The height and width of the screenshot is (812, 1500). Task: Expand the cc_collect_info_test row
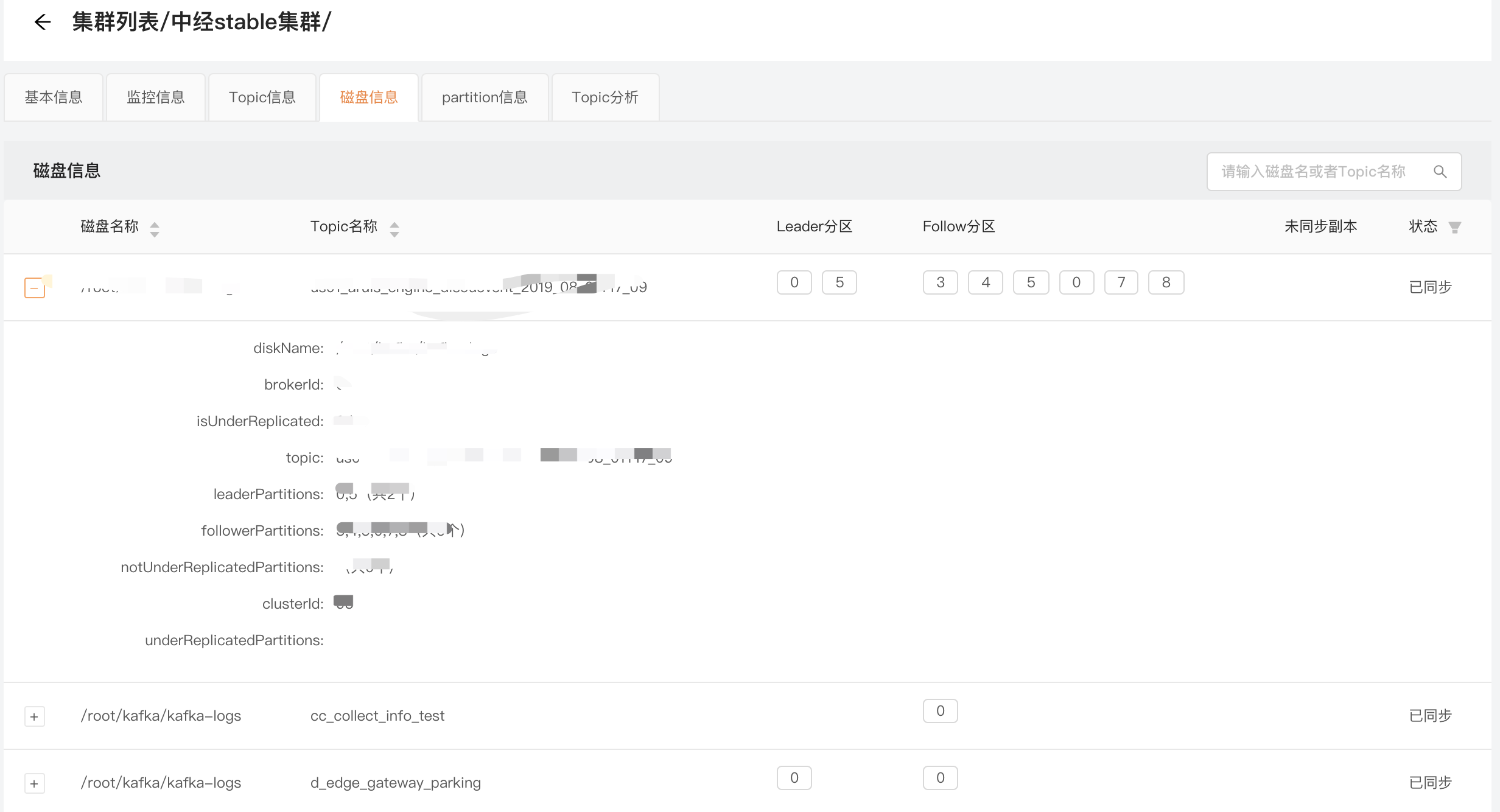click(x=35, y=716)
